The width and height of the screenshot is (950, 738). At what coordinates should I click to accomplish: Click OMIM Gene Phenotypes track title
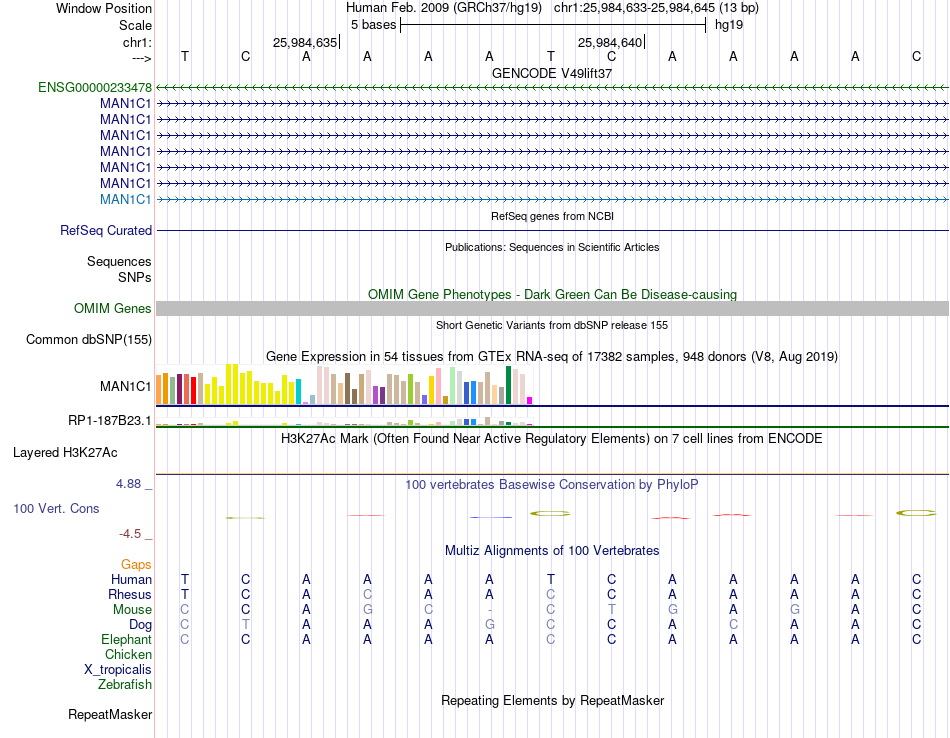pos(552,294)
